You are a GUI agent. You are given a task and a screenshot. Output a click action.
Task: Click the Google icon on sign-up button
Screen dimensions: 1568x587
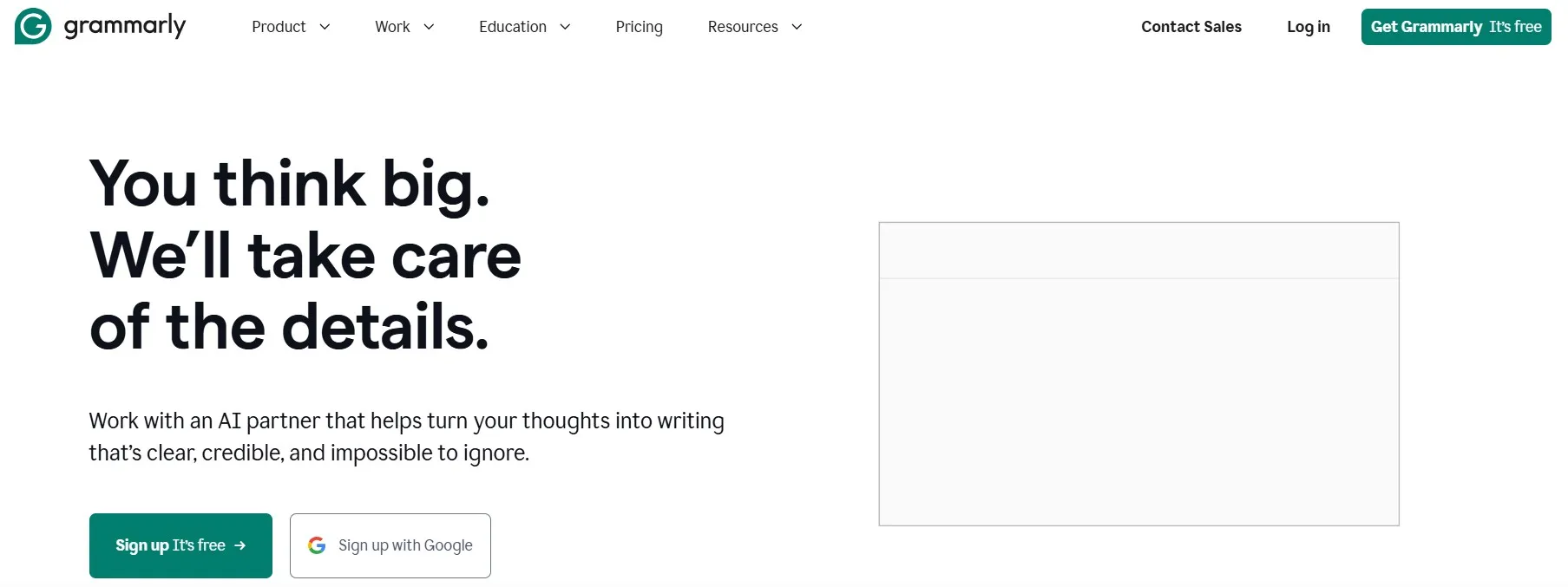318,545
